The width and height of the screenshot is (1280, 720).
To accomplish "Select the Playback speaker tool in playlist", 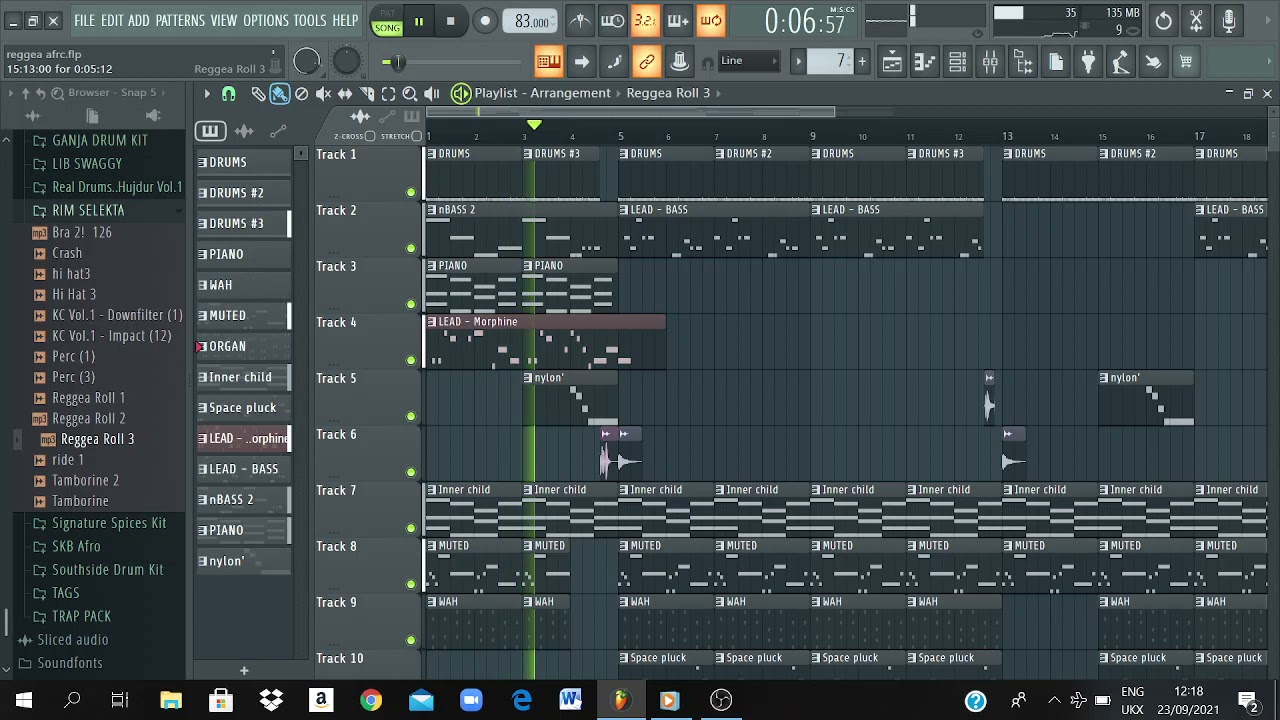I will click(x=432, y=93).
